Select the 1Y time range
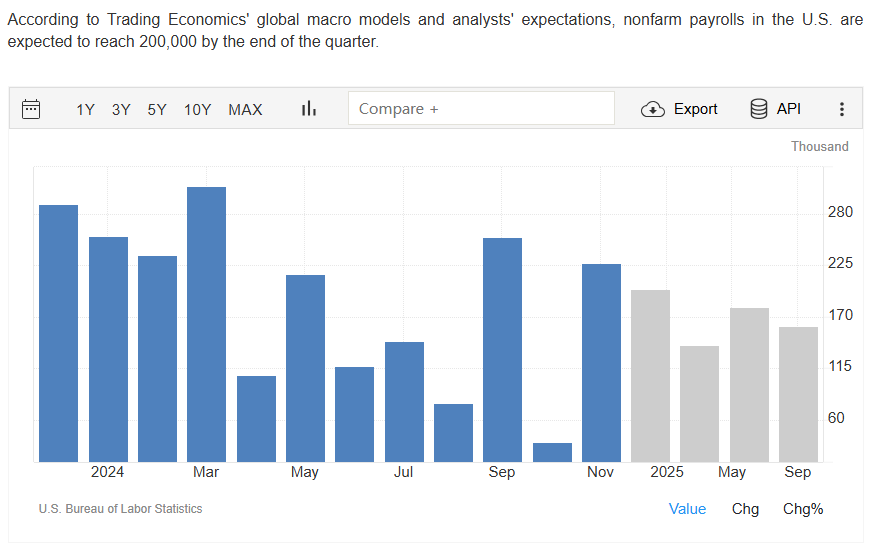The width and height of the screenshot is (874, 549). point(85,110)
